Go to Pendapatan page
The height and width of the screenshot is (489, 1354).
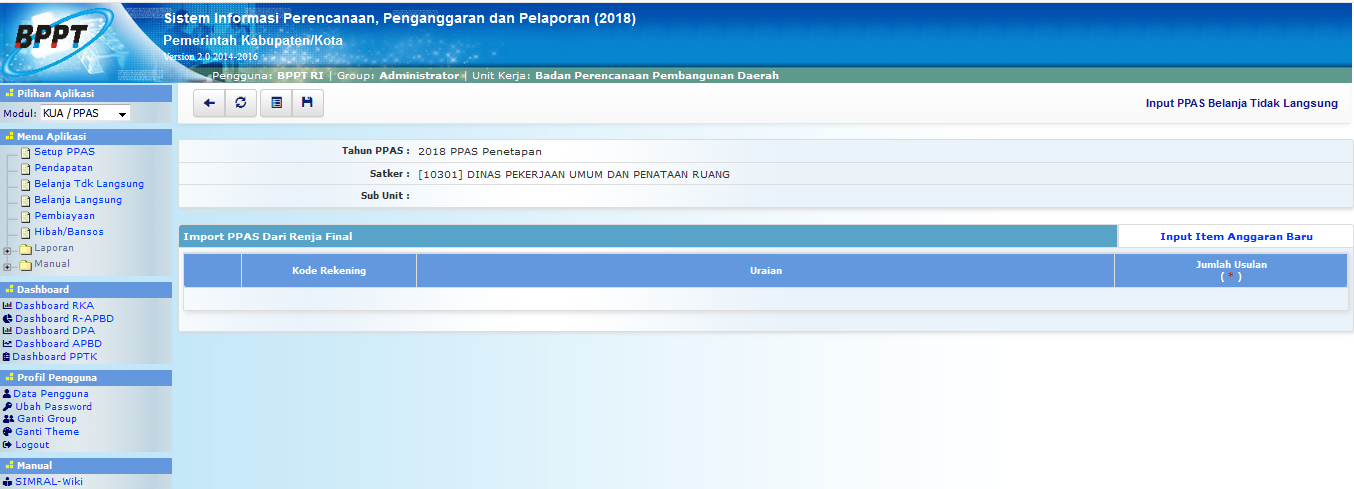pos(63,168)
